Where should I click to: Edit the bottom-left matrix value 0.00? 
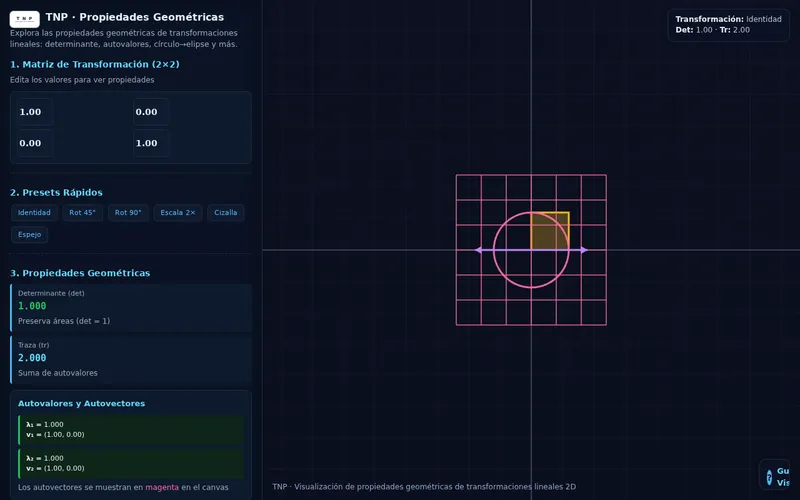(x=35, y=143)
